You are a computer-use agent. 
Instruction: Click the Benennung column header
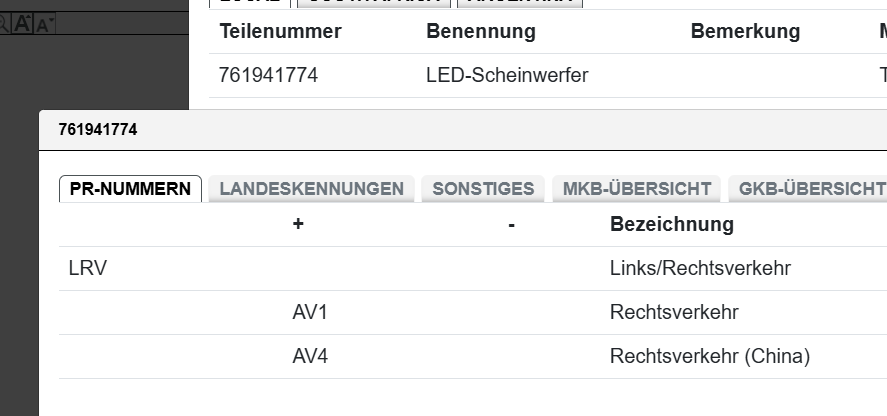pos(480,31)
